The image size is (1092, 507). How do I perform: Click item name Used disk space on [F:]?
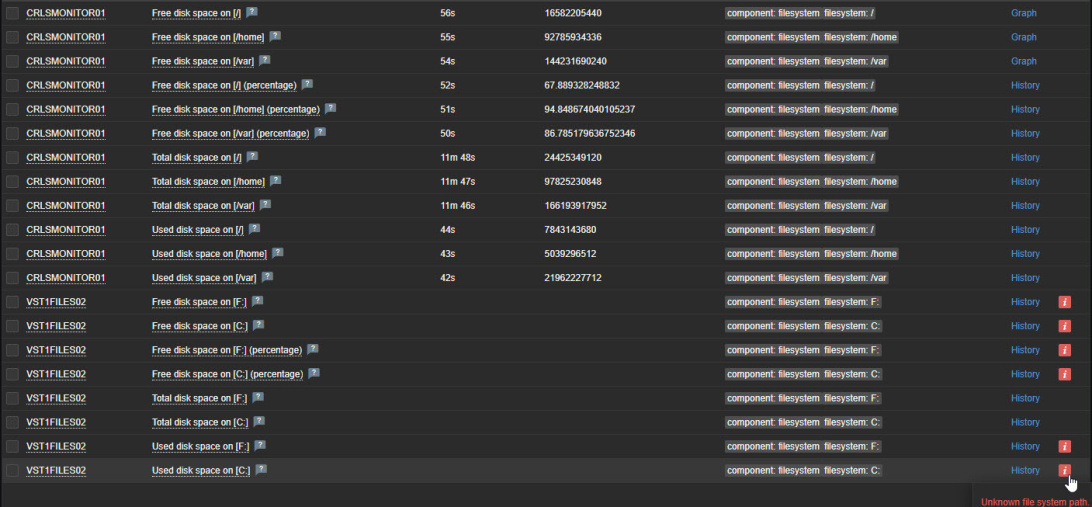201,446
